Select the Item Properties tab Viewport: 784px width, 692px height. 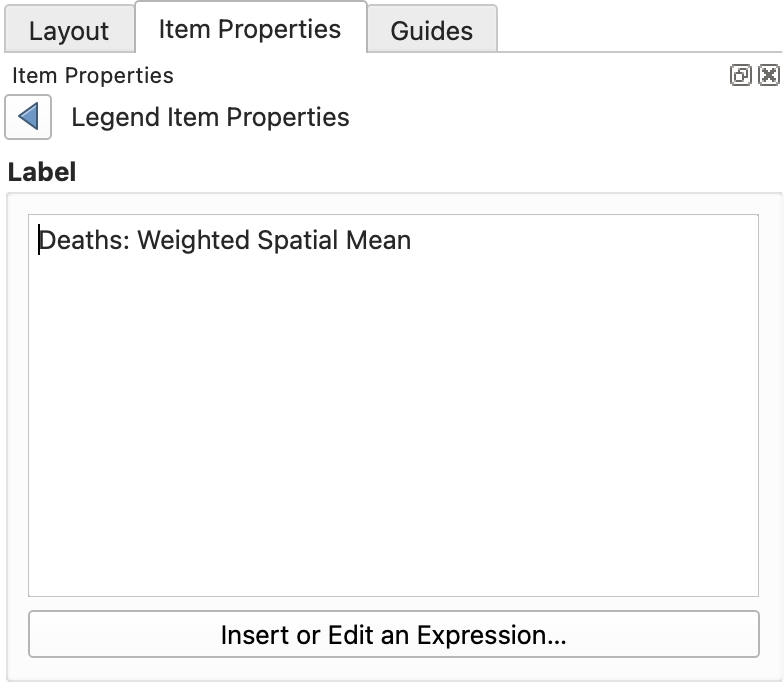(x=249, y=28)
